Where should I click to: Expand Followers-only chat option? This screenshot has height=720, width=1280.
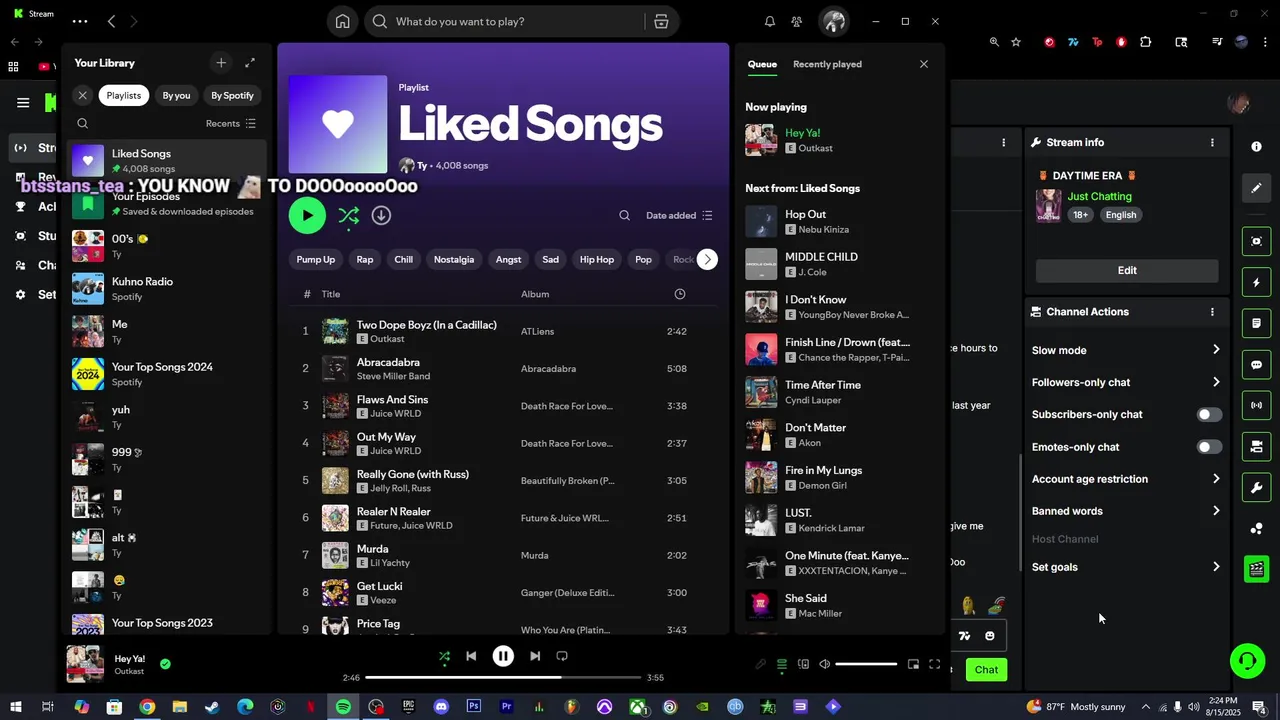(1126, 382)
